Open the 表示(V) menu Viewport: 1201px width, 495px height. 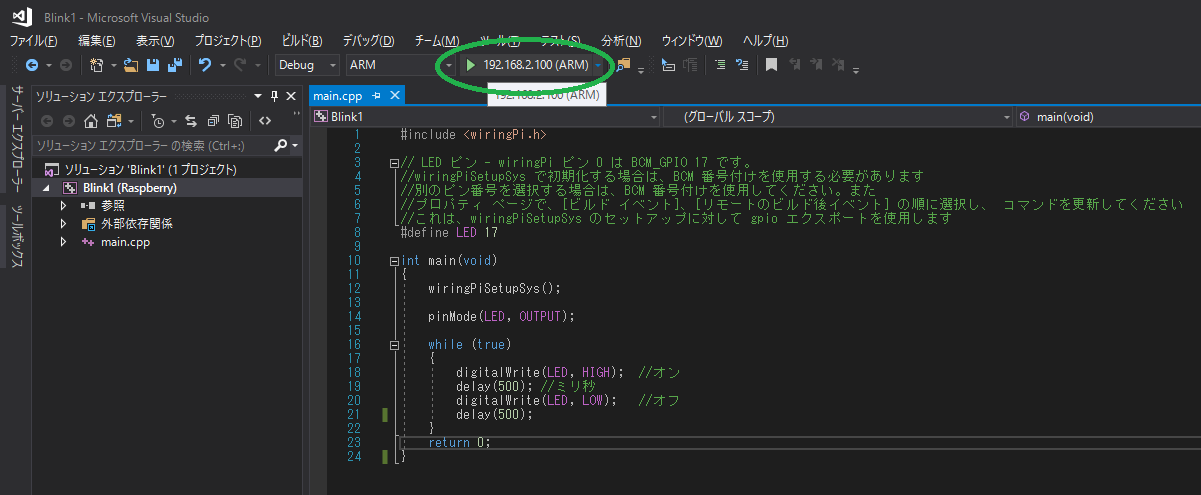click(155, 41)
